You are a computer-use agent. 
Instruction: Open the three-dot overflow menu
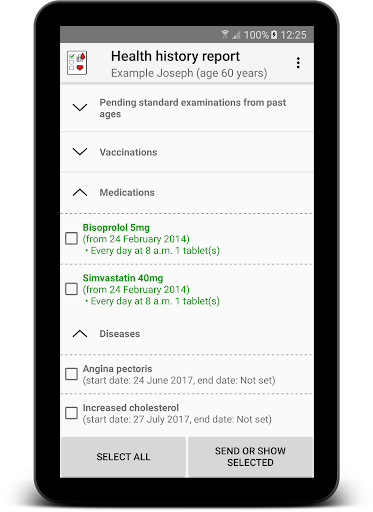coord(298,63)
